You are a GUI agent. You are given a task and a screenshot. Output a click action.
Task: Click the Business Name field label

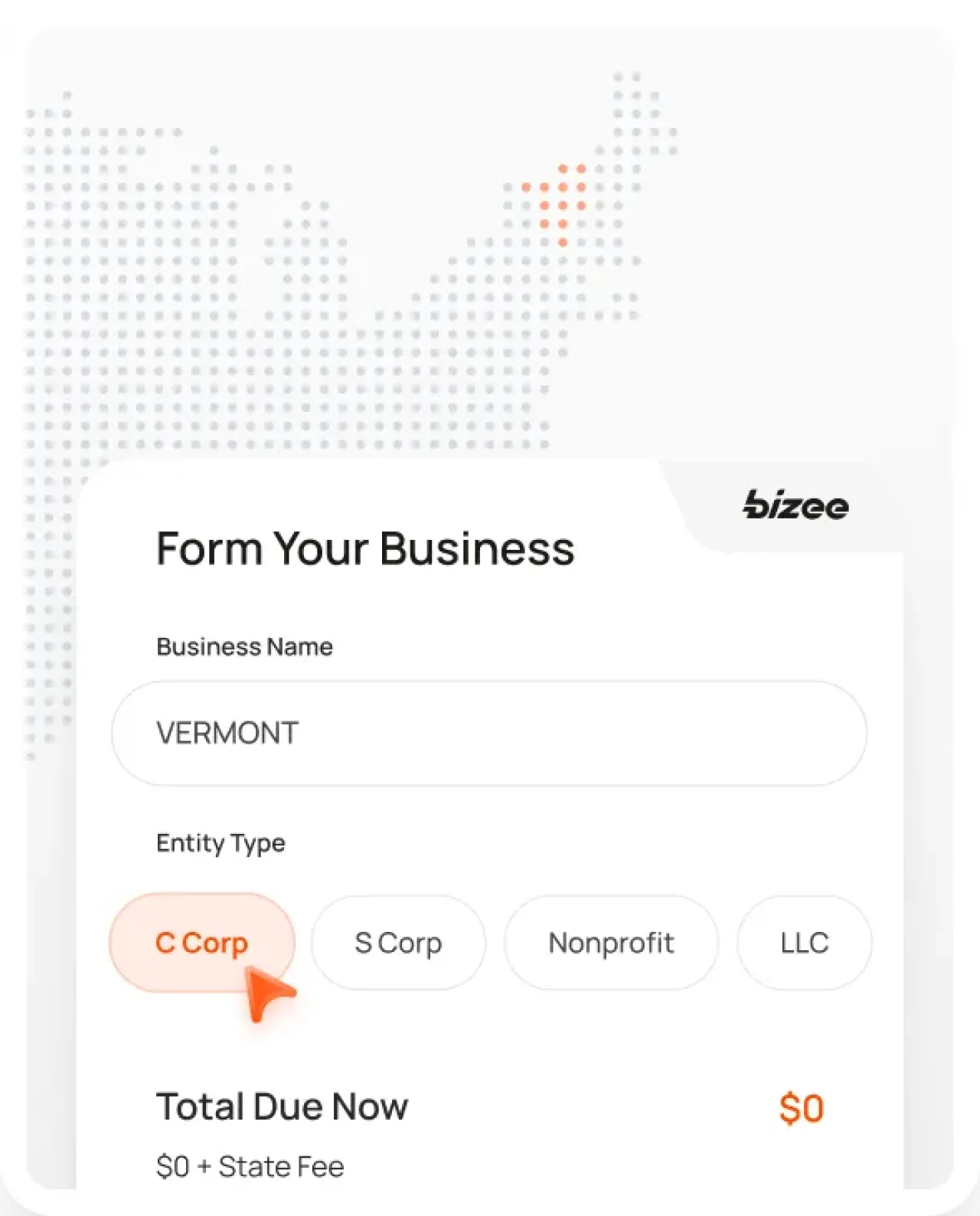[x=244, y=646]
